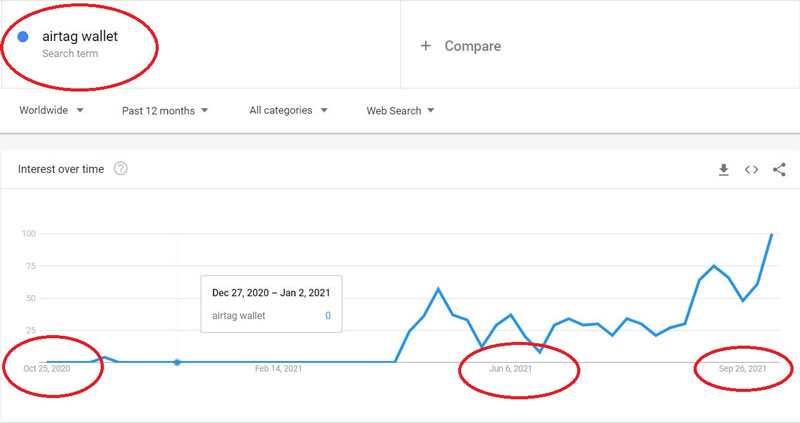
Task: Click the blue dot for airtag wallet
Action: pyautogui.click(x=24, y=37)
